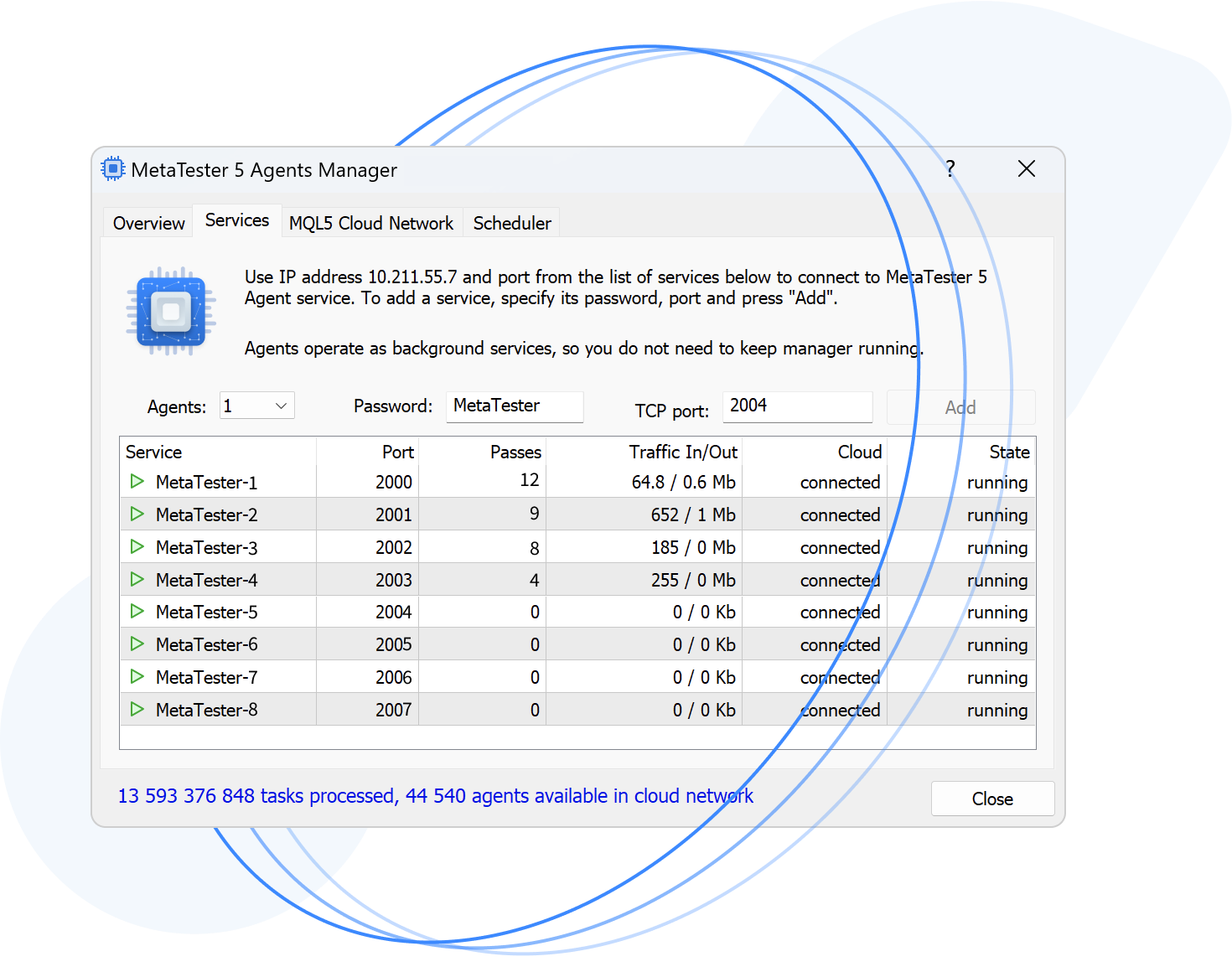This screenshot has height=972, width=1232.
Task: Focus the Password input field
Action: pyautogui.click(x=515, y=406)
